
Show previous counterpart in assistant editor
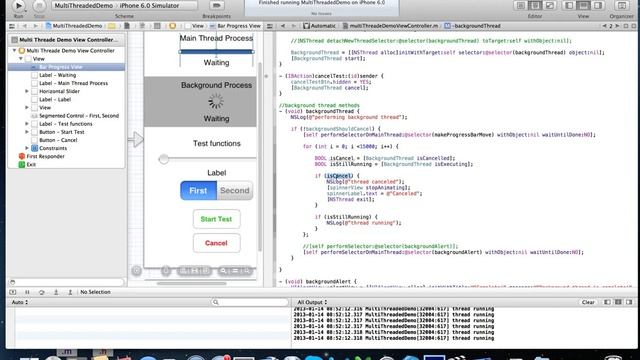604,26
